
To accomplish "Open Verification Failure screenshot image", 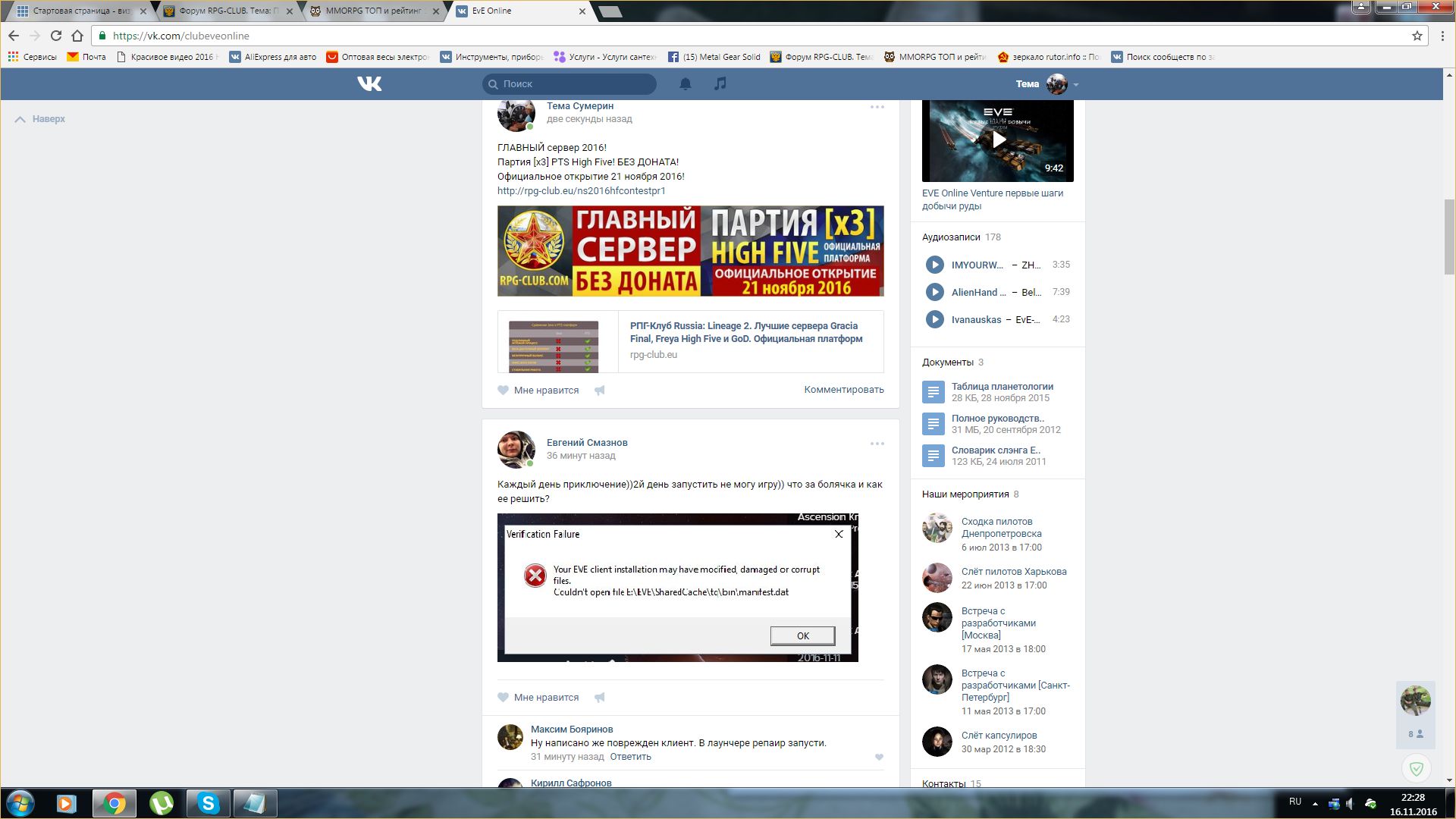I will tap(678, 588).
